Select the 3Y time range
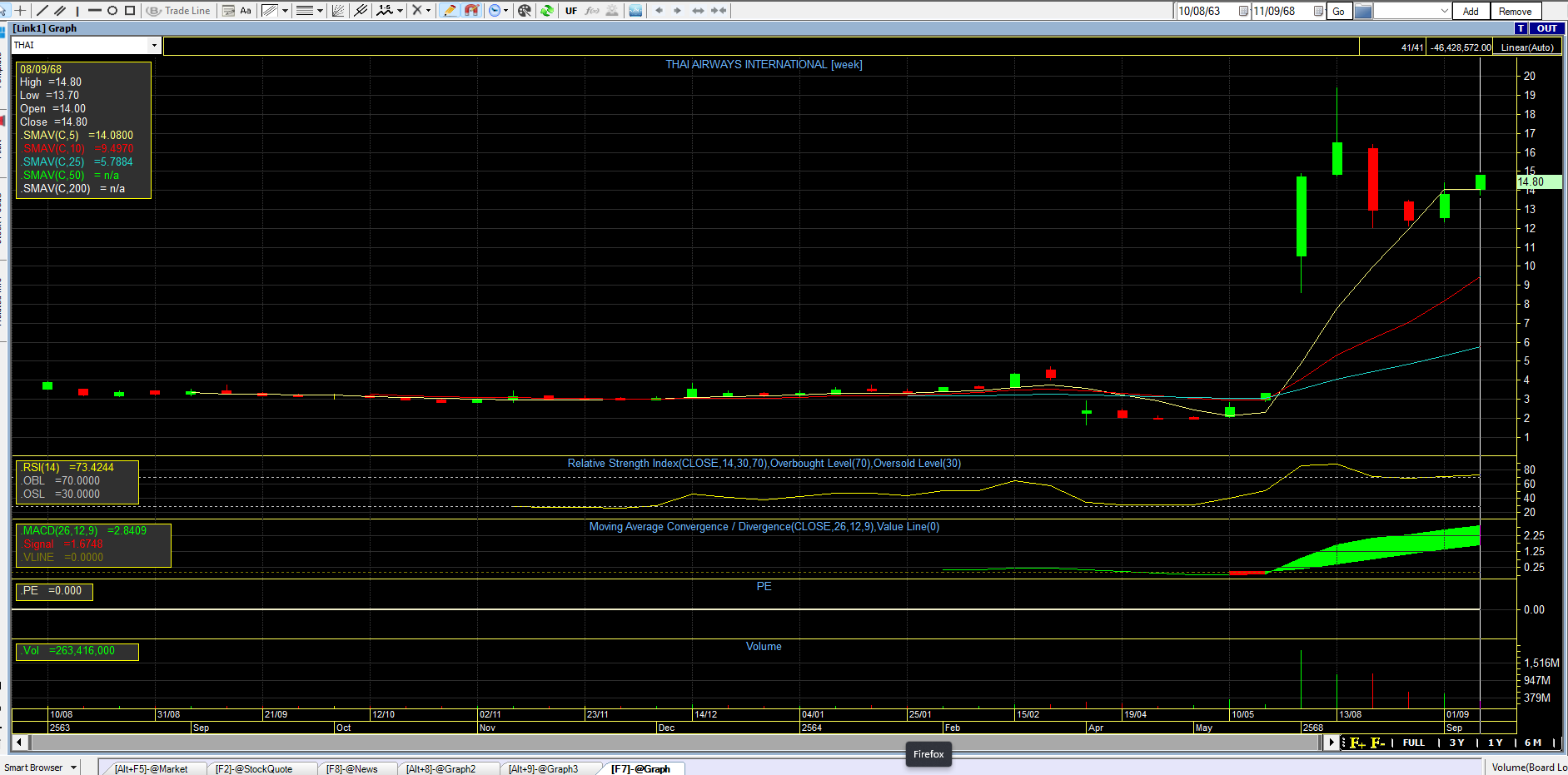Image resolution: width=1568 pixels, height=775 pixels. [x=1456, y=743]
